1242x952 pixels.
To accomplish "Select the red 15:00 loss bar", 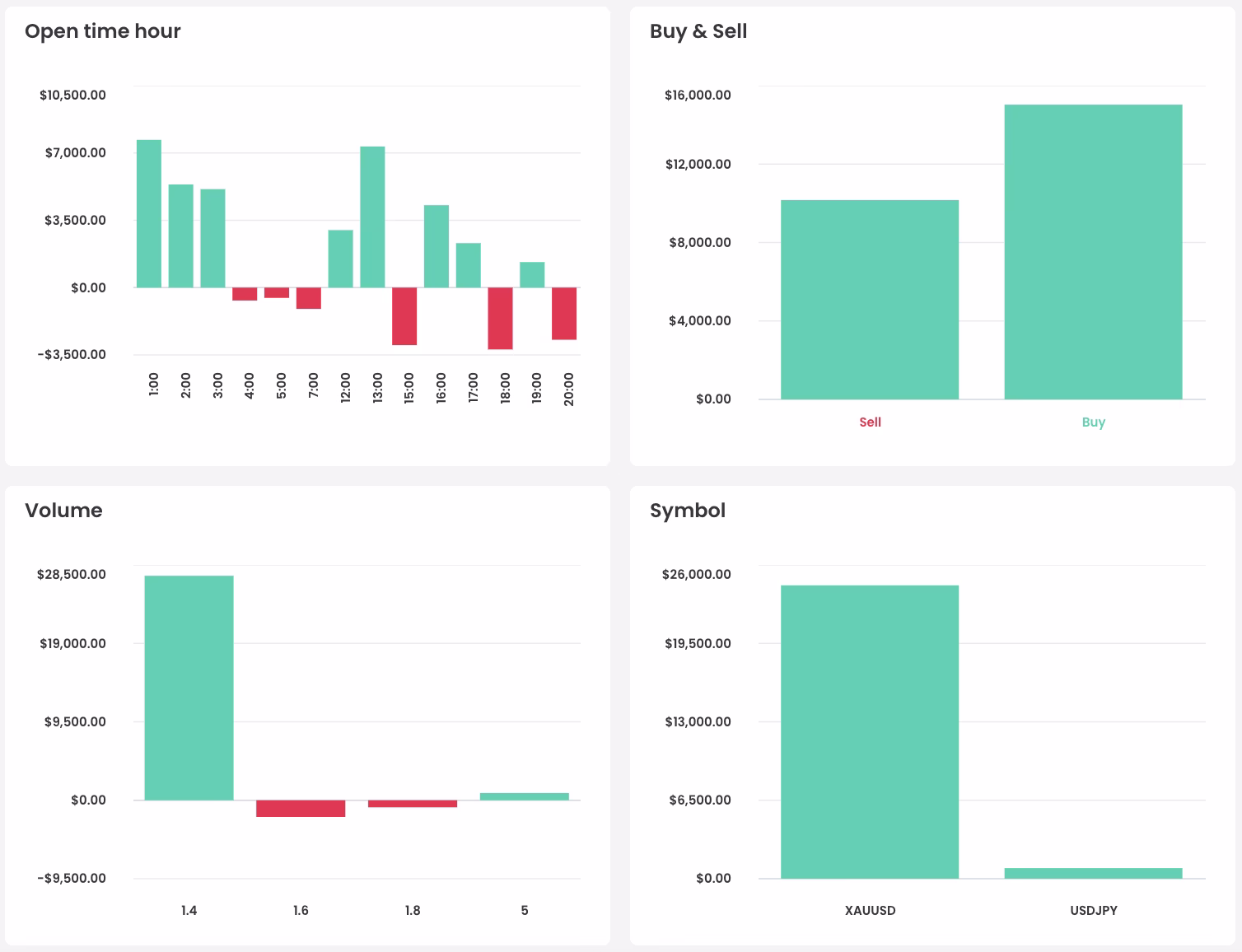I will (x=404, y=316).
